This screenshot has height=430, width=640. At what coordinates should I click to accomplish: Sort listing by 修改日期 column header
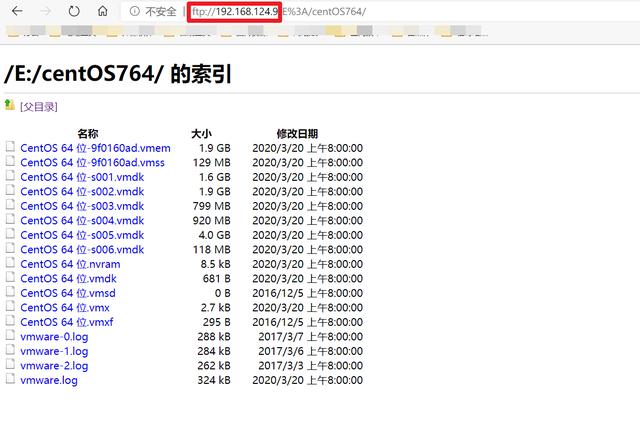297,133
